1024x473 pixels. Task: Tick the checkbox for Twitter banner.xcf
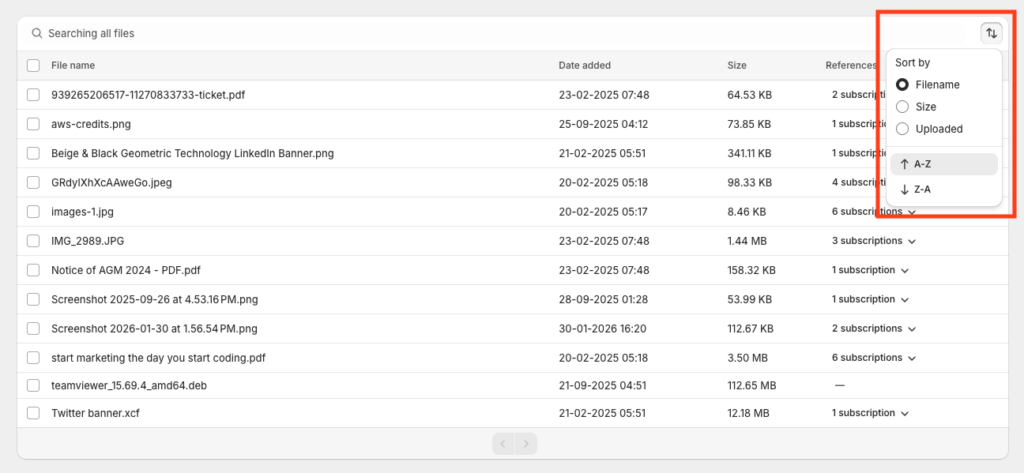click(33, 413)
